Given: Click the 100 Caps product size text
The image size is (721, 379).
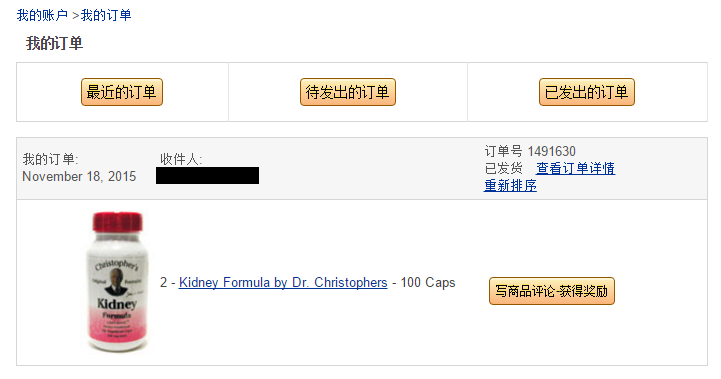Looking at the screenshot, I should [428, 282].
